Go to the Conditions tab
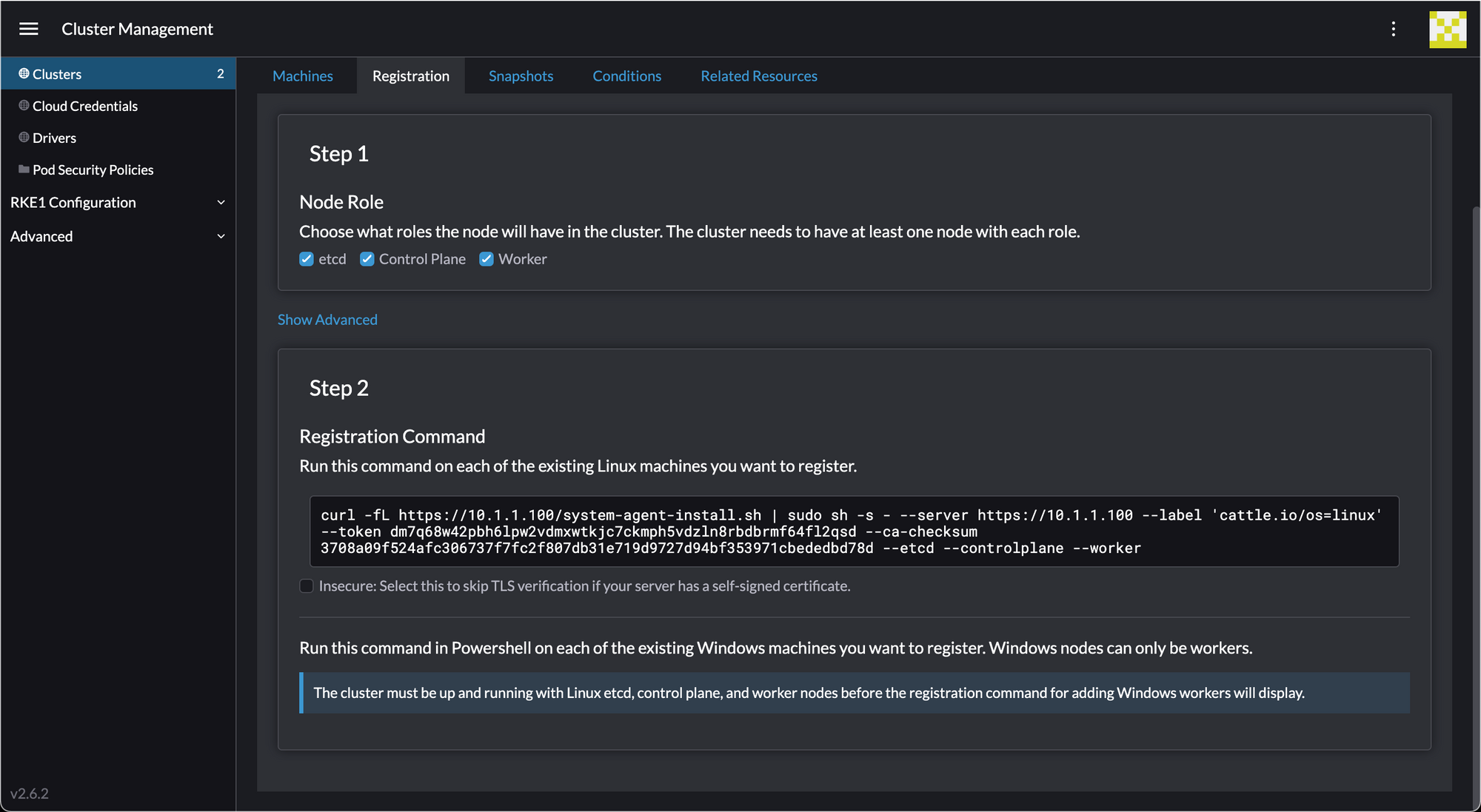1481x812 pixels. (626, 76)
